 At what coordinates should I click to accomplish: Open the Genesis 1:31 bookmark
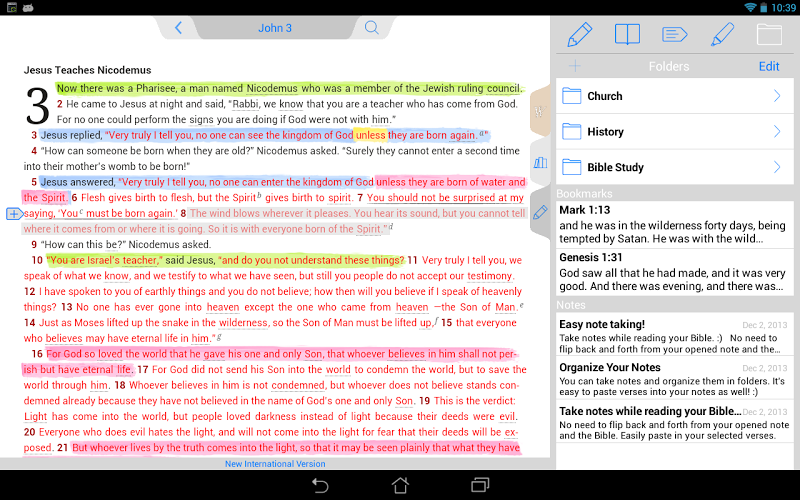coord(674,272)
